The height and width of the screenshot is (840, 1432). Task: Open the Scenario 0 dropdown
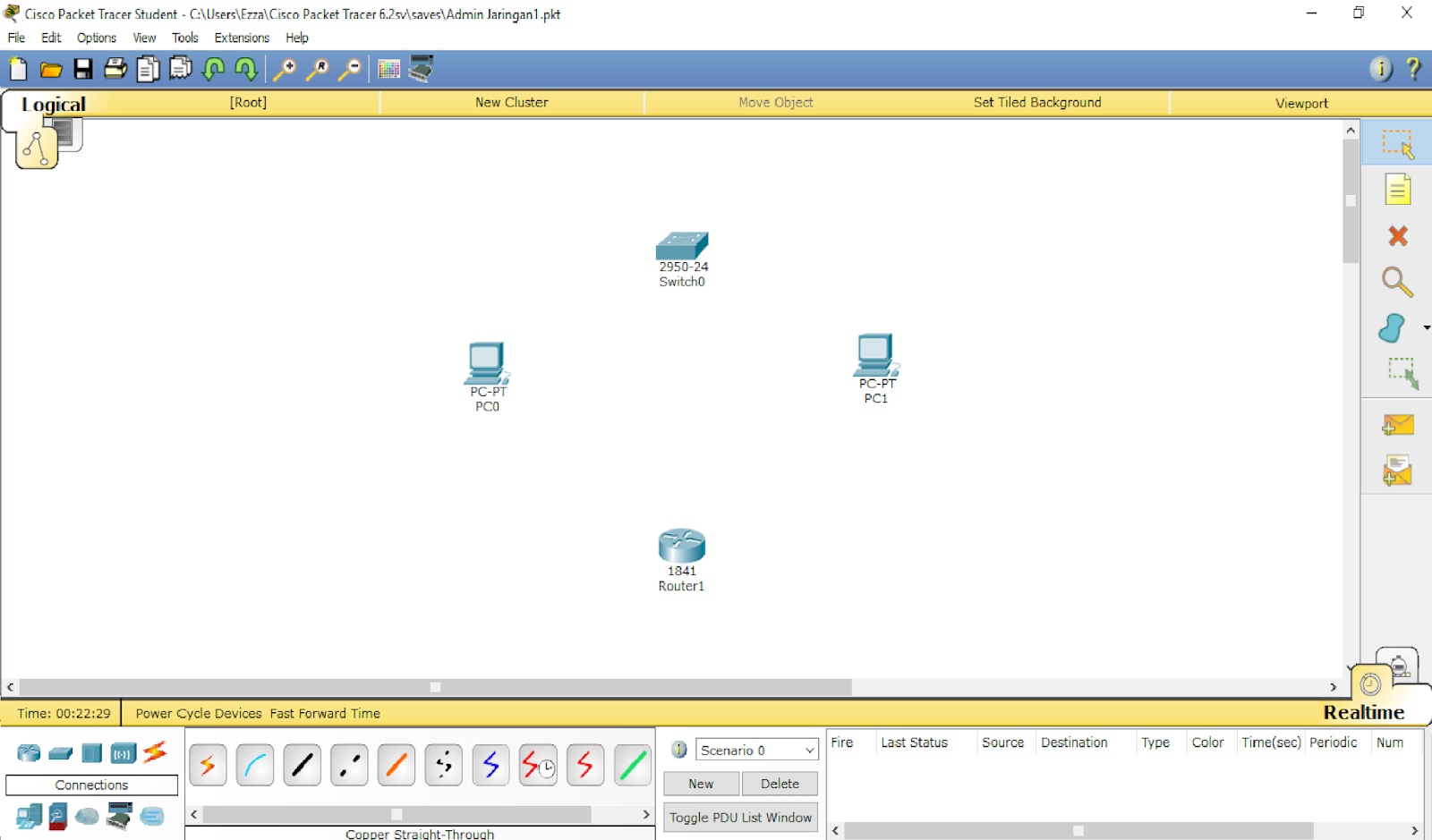pos(756,750)
